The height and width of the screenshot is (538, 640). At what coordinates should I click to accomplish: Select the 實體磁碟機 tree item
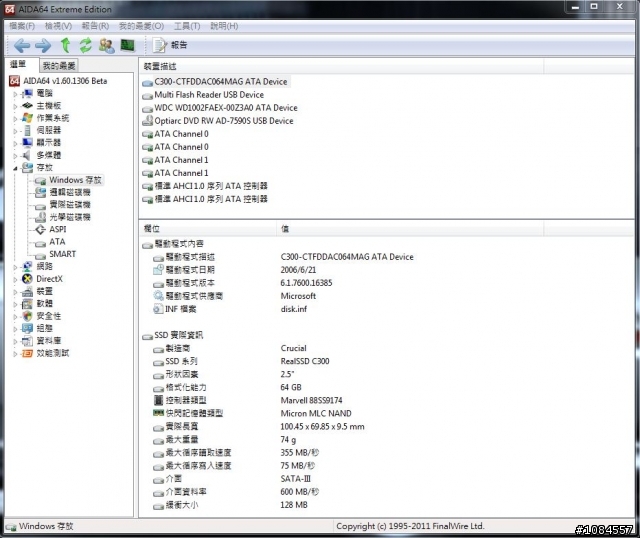(70, 205)
